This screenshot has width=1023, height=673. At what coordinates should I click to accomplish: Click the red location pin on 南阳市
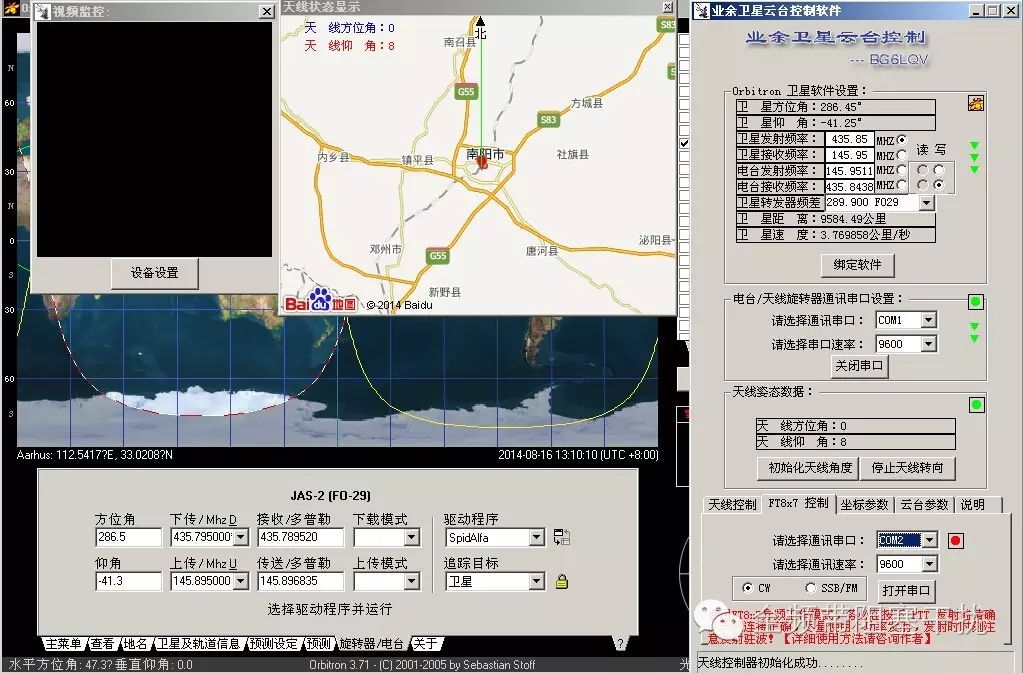coord(483,161)
